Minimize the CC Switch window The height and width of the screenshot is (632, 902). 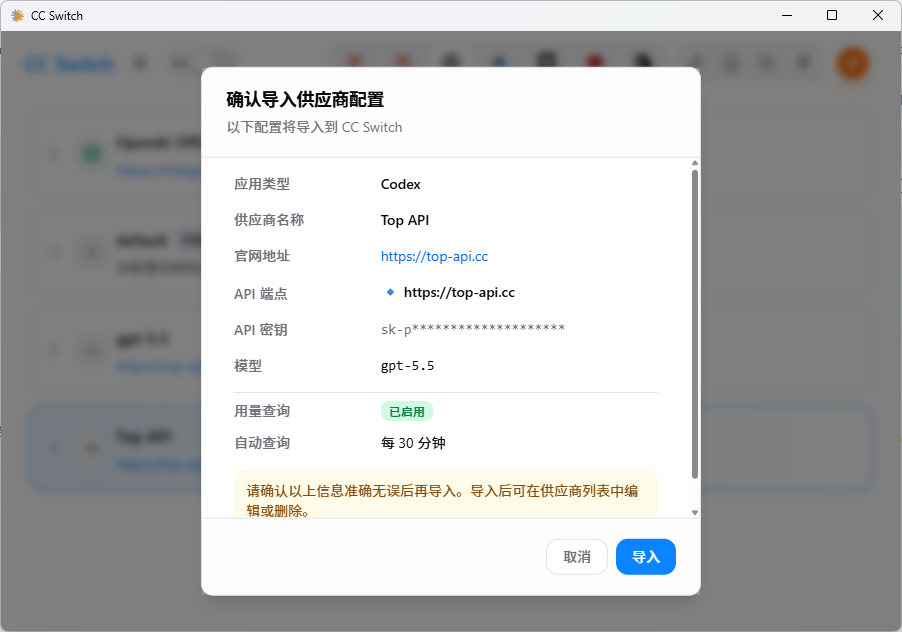coord(787,16)
